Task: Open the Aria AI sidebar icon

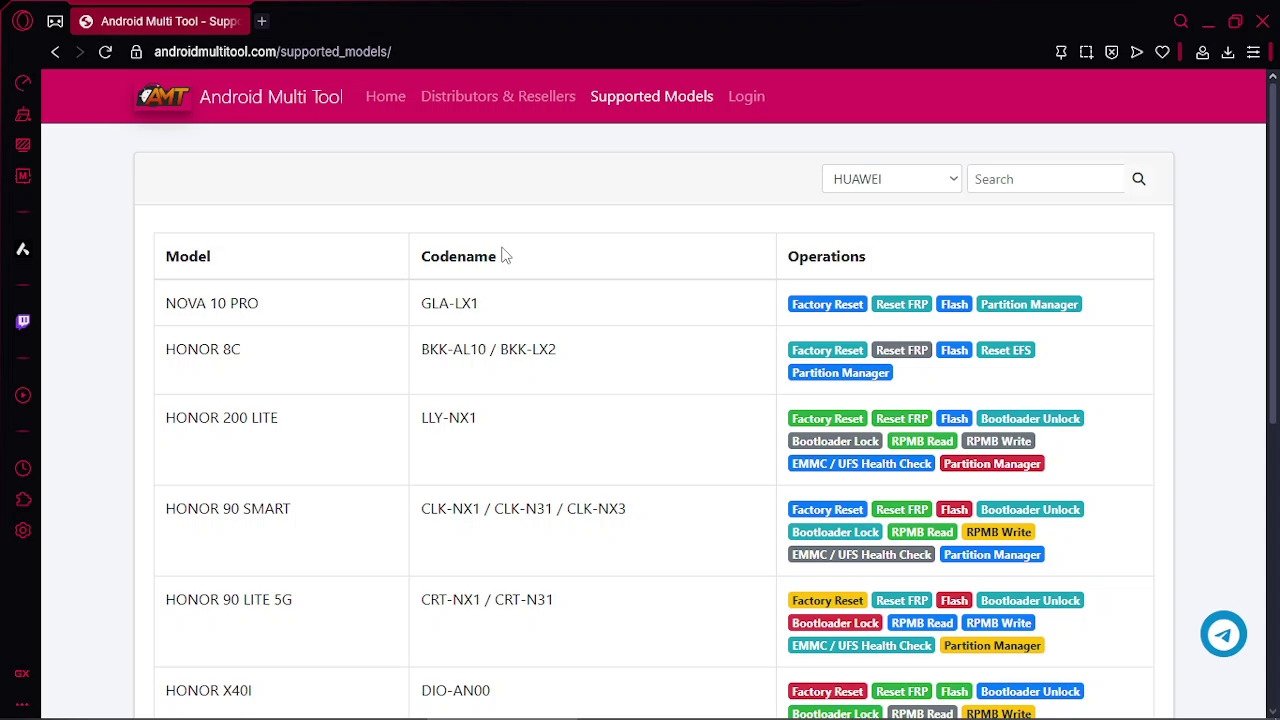Action: (x=22, y=249)
